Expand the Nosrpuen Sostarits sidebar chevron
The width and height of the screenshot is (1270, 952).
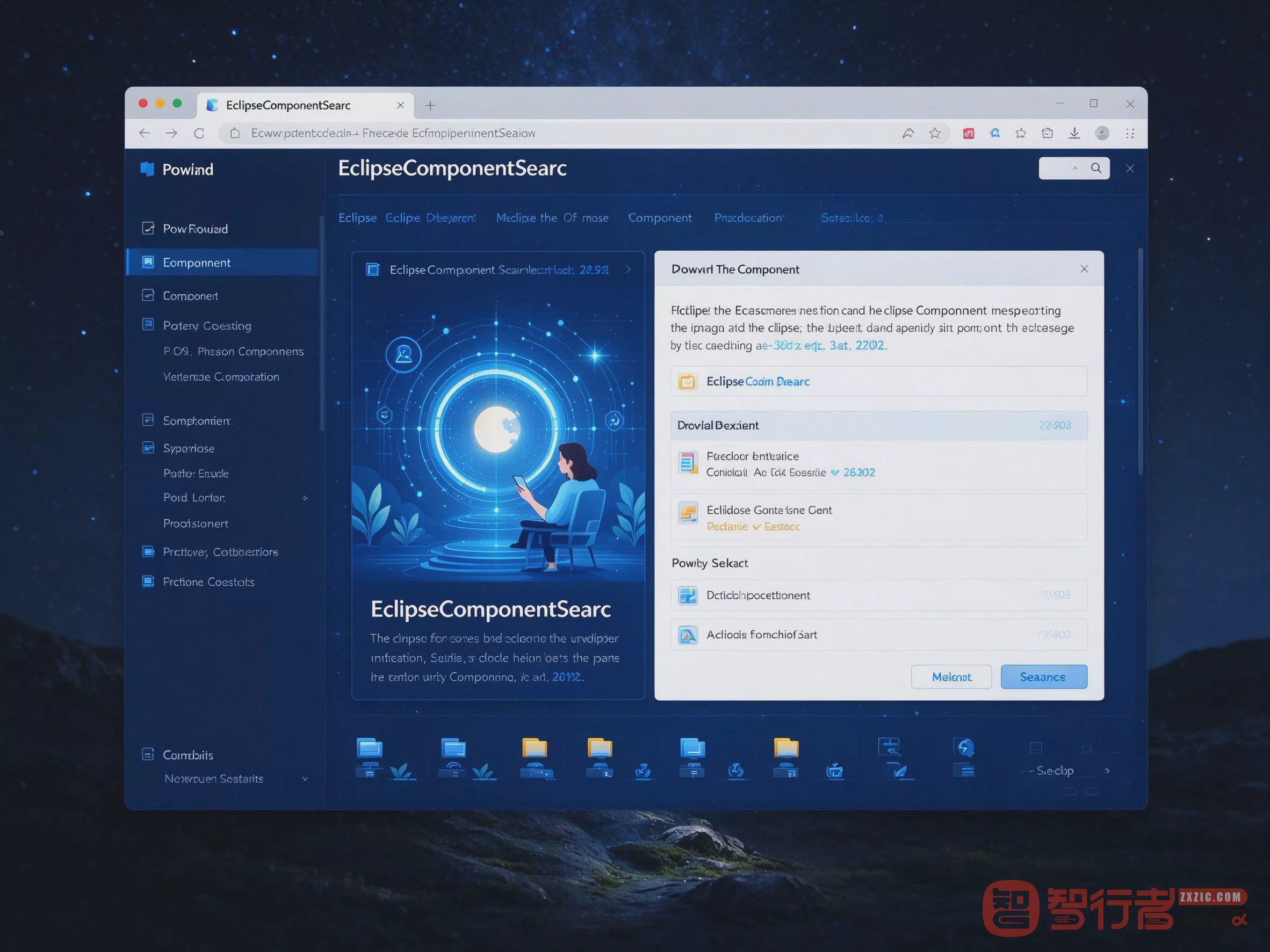305,779
